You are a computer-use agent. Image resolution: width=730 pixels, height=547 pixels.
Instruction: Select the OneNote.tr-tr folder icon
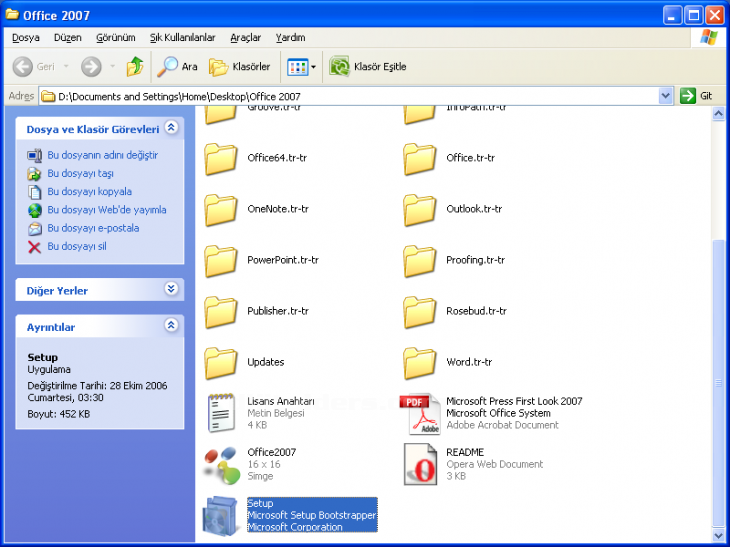[x=221, y=209]
